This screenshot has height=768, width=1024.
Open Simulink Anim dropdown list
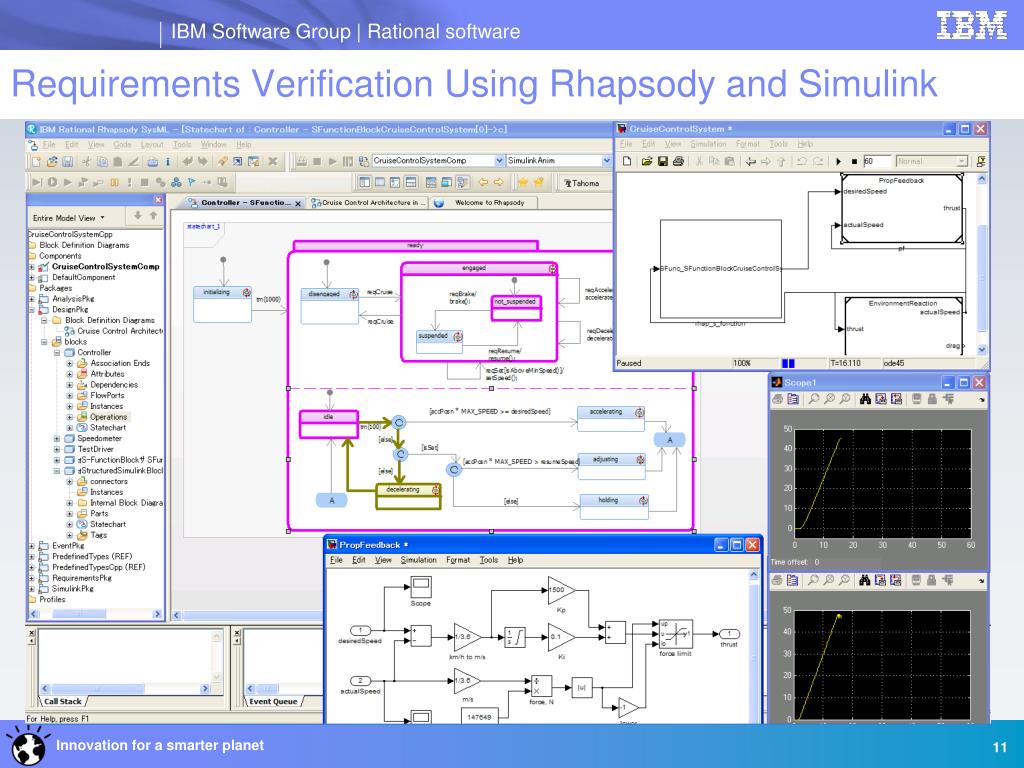(606, 161)
